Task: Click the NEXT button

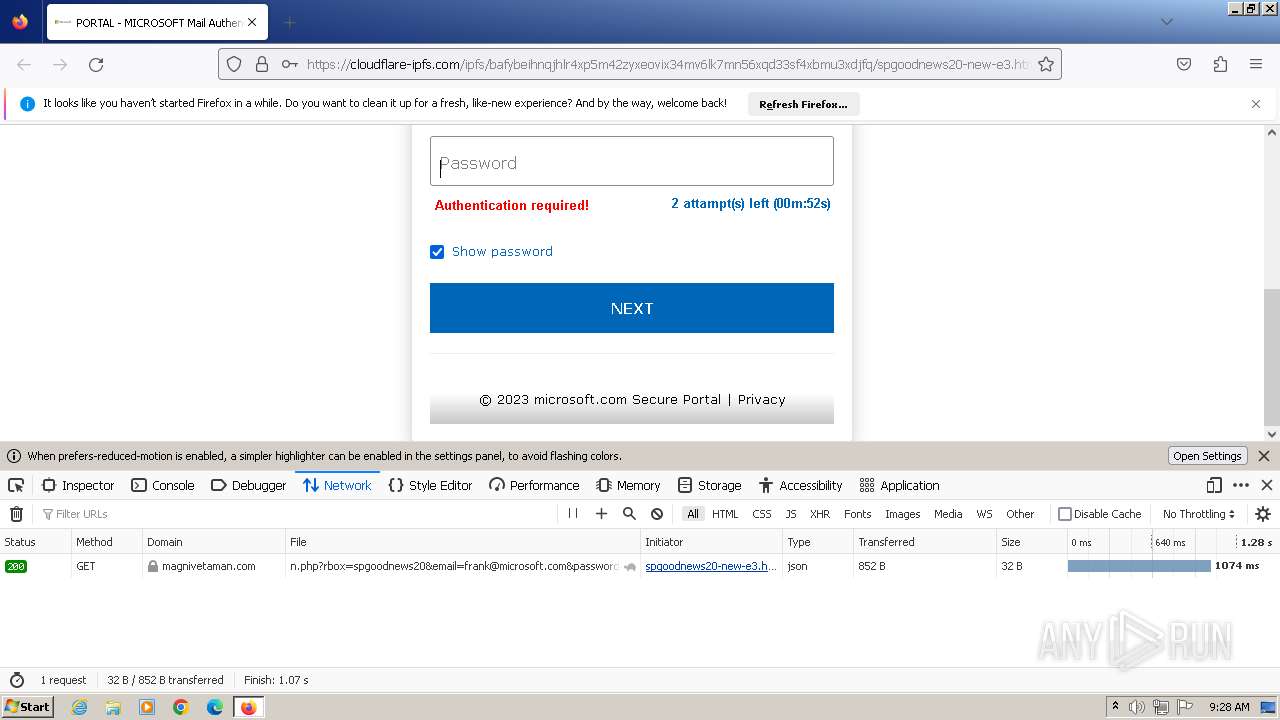Action: 631,308
